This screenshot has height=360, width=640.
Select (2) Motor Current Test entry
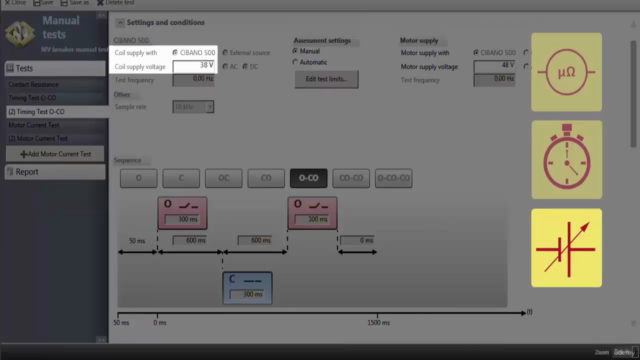pyautogui.click(x=56, y=138)
